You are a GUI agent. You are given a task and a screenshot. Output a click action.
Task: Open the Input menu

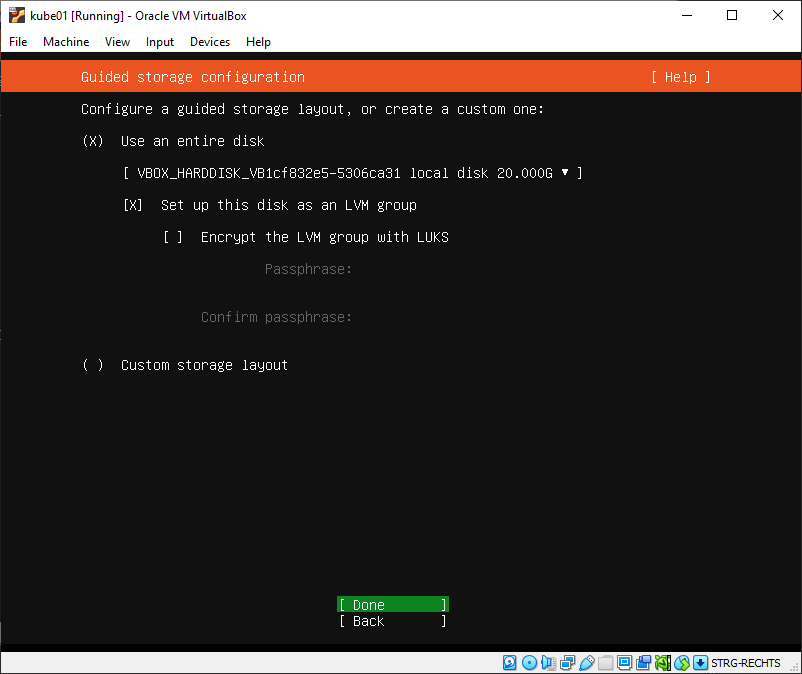[x=160, y=42]
